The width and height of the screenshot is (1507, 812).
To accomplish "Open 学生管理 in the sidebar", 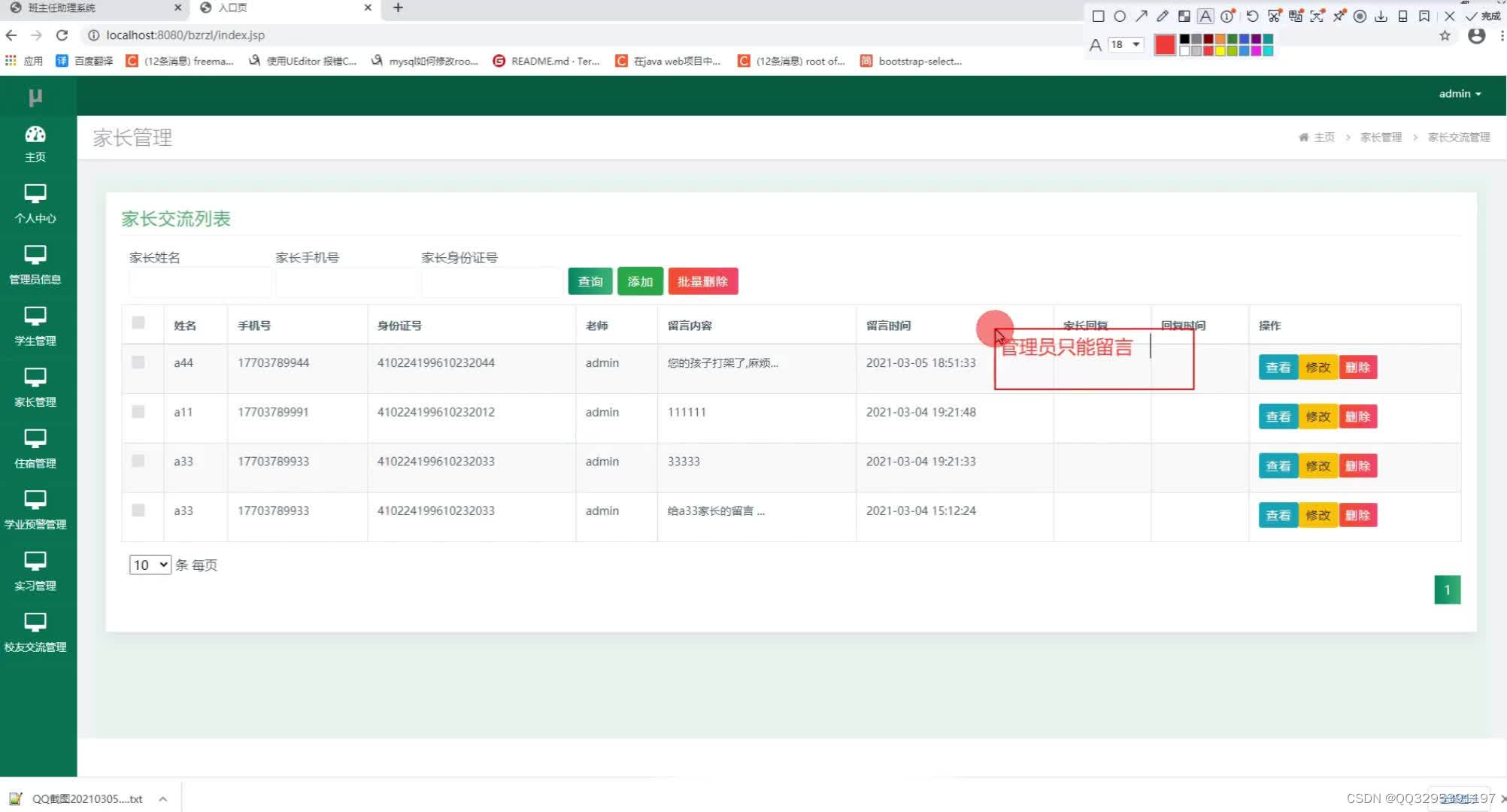I will 35,327.
